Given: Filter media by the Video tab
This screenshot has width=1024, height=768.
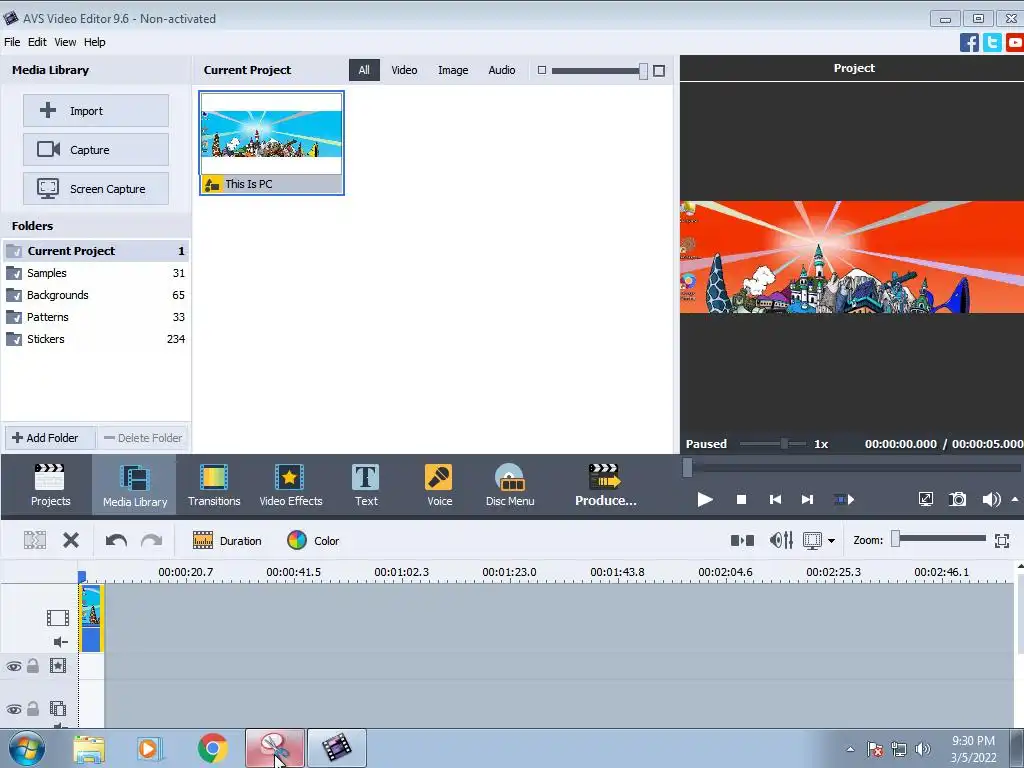Looking at the screenshot, I should point(404,70).
